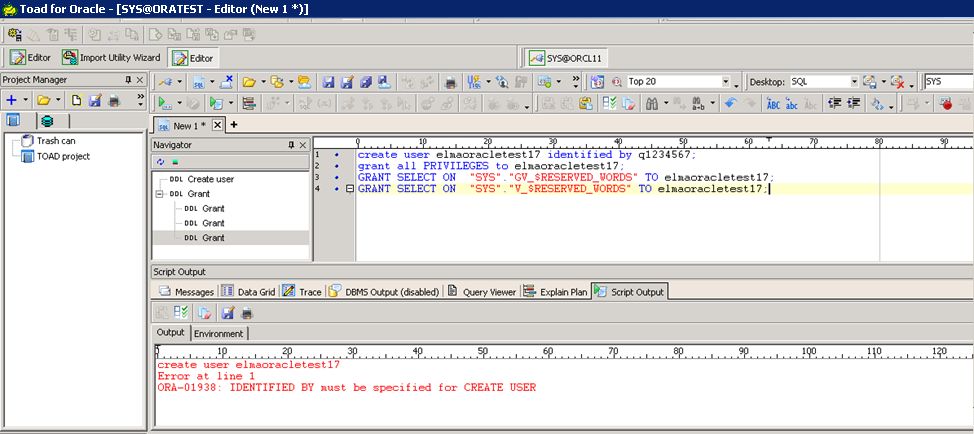Select the Output sub-tab
The height and width of the screenshot is (434, 974).
[x=171, y=333]
